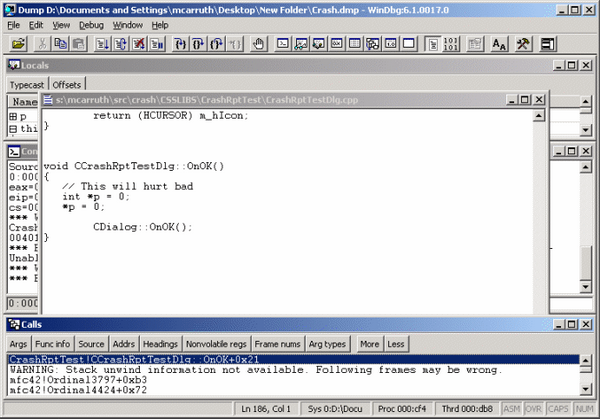Expand the p variable in Locals
Image resolution: width=600 pixels, height=419 pixels.
13,116
